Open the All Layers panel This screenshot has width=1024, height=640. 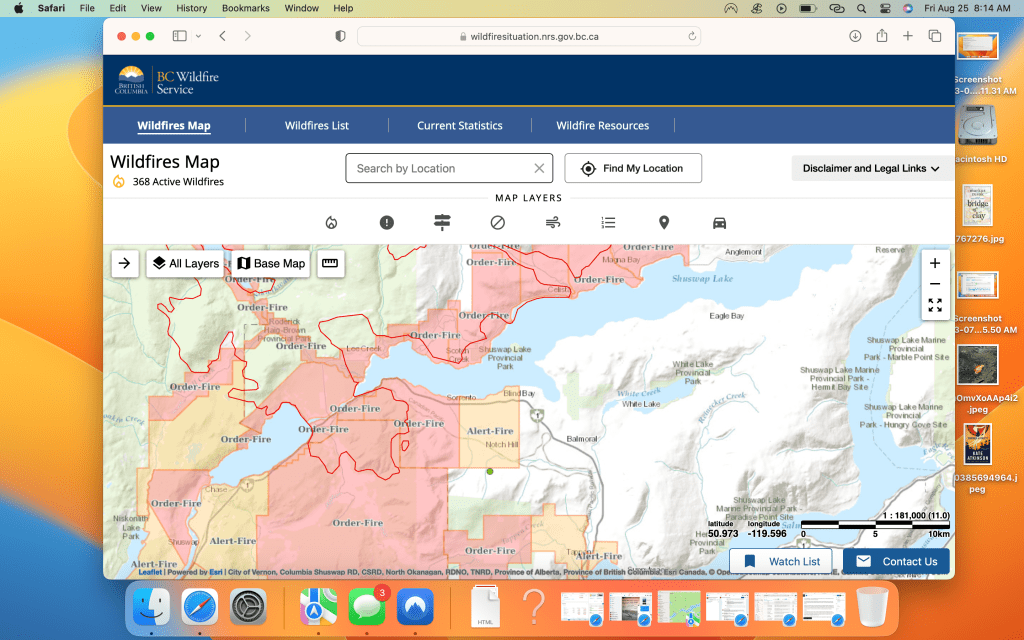pos(185,263)
